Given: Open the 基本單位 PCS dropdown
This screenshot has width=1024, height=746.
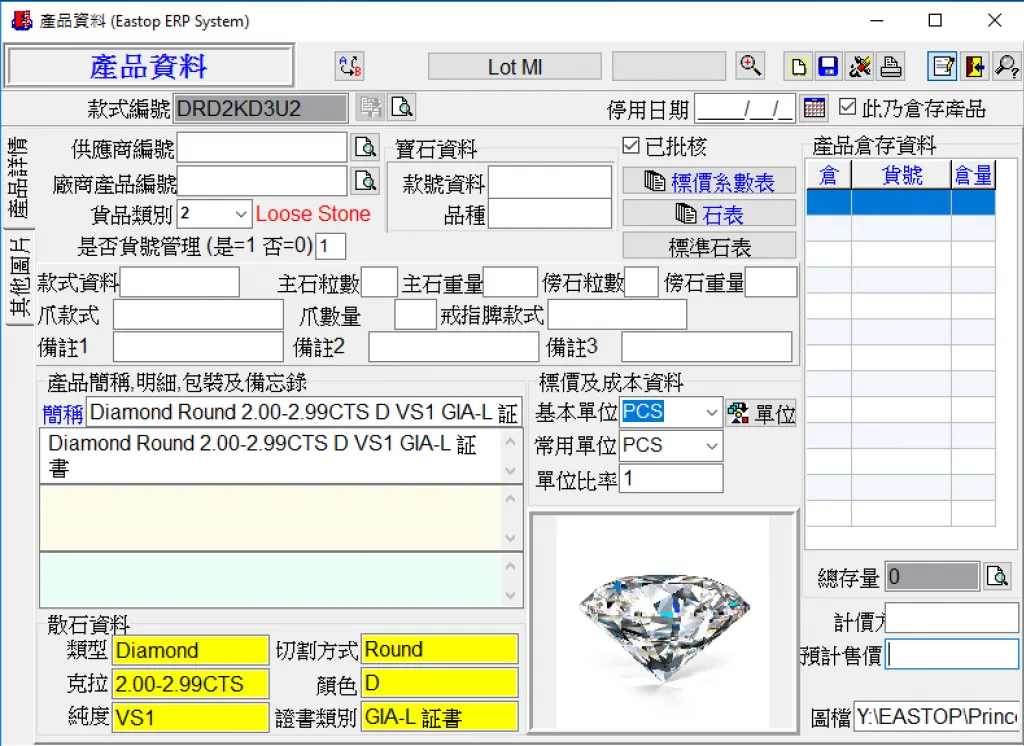Looking at the screenshot, I should tap(711, 412).
